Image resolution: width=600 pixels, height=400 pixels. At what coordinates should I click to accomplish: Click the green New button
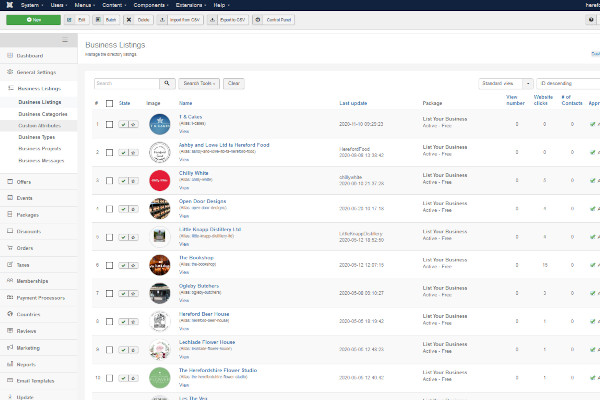coord(33,19)
